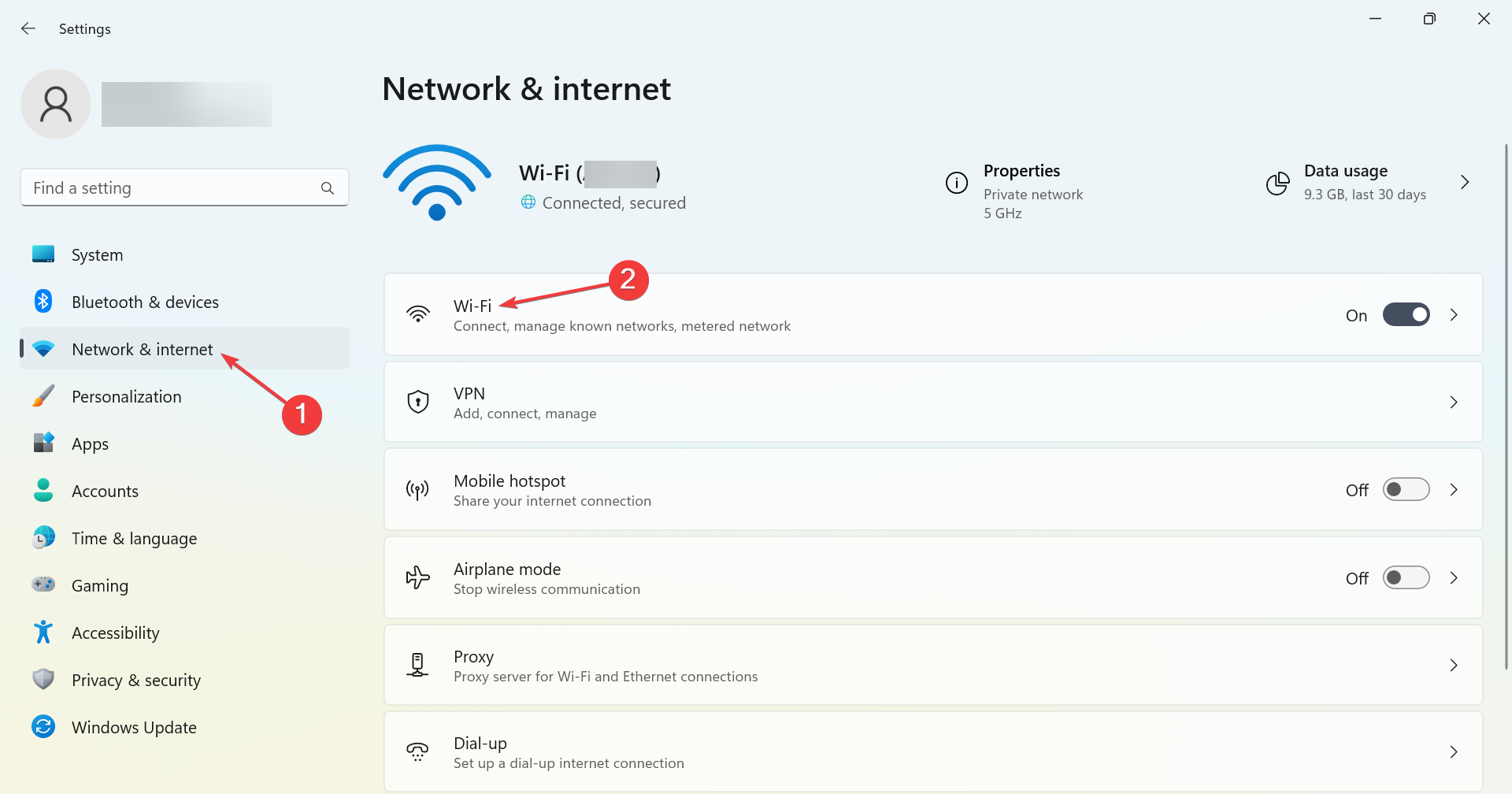Click the Accounts person icon
This screenshot has width=1512, height=794.
click(43, 490)
